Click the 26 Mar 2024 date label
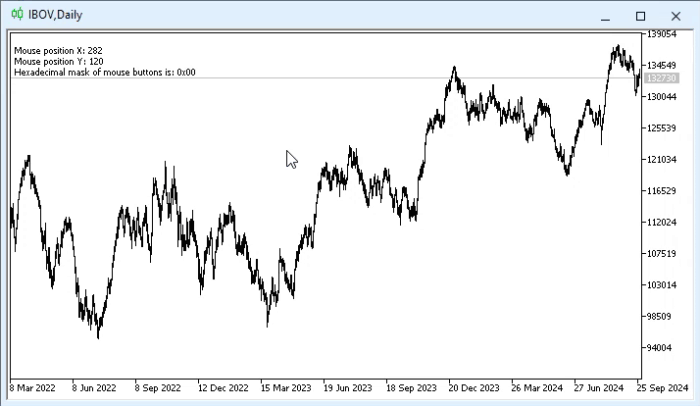 pos(537,388)
